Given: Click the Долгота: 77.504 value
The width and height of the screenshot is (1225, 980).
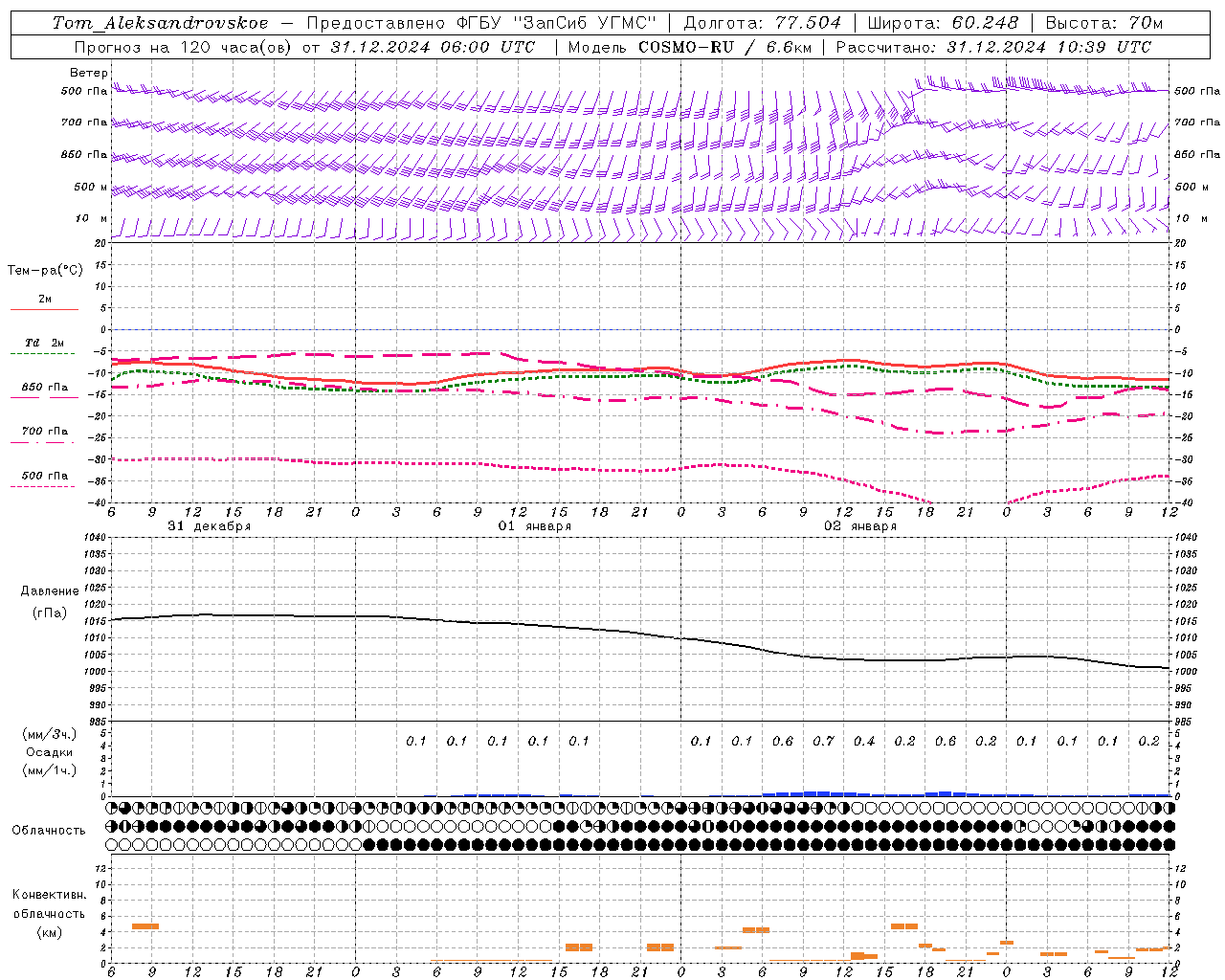Looking at the screenshot, I should (x=763, y=23).
